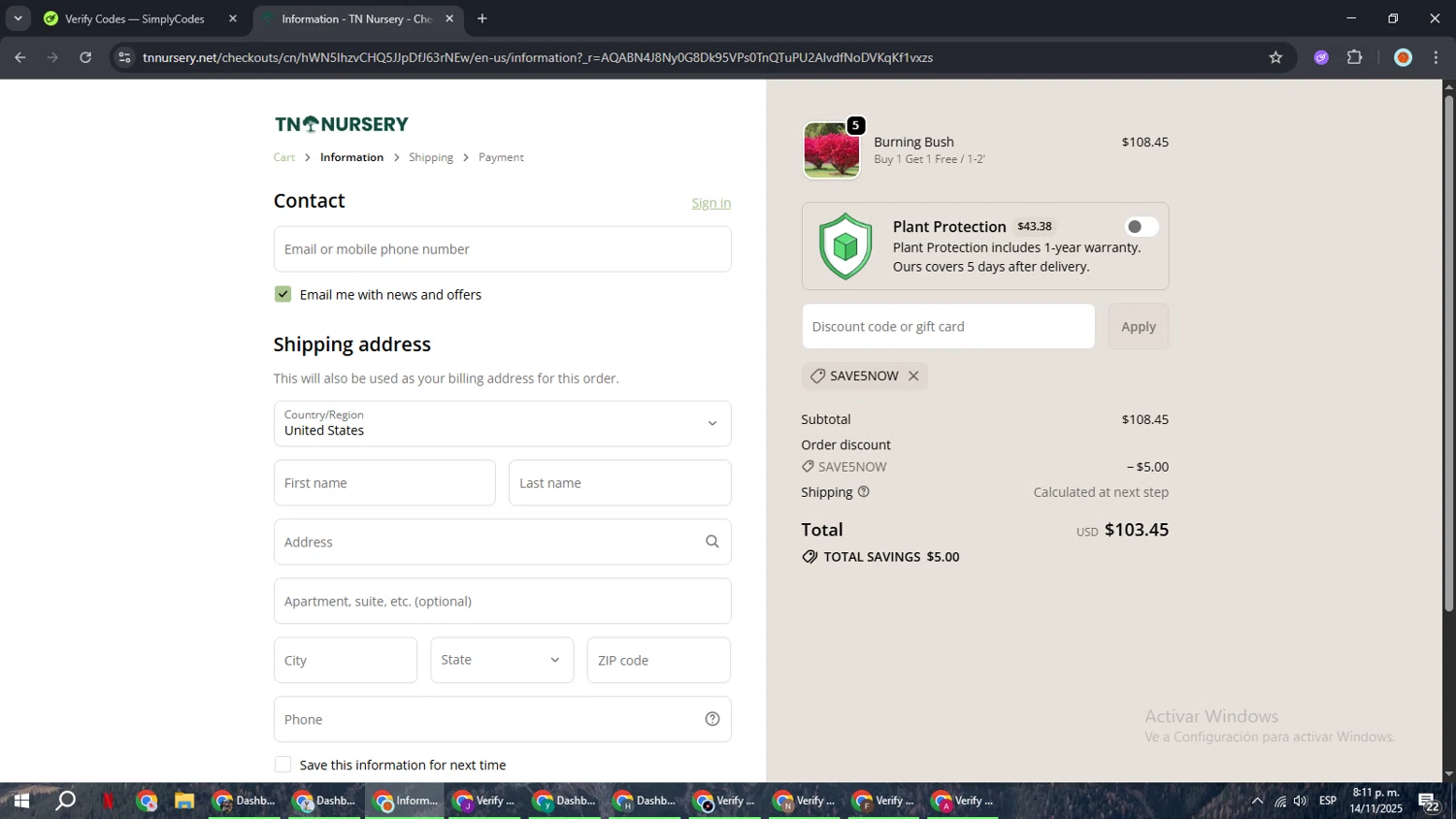
Task: Click the Last name field
Action: 619,482
